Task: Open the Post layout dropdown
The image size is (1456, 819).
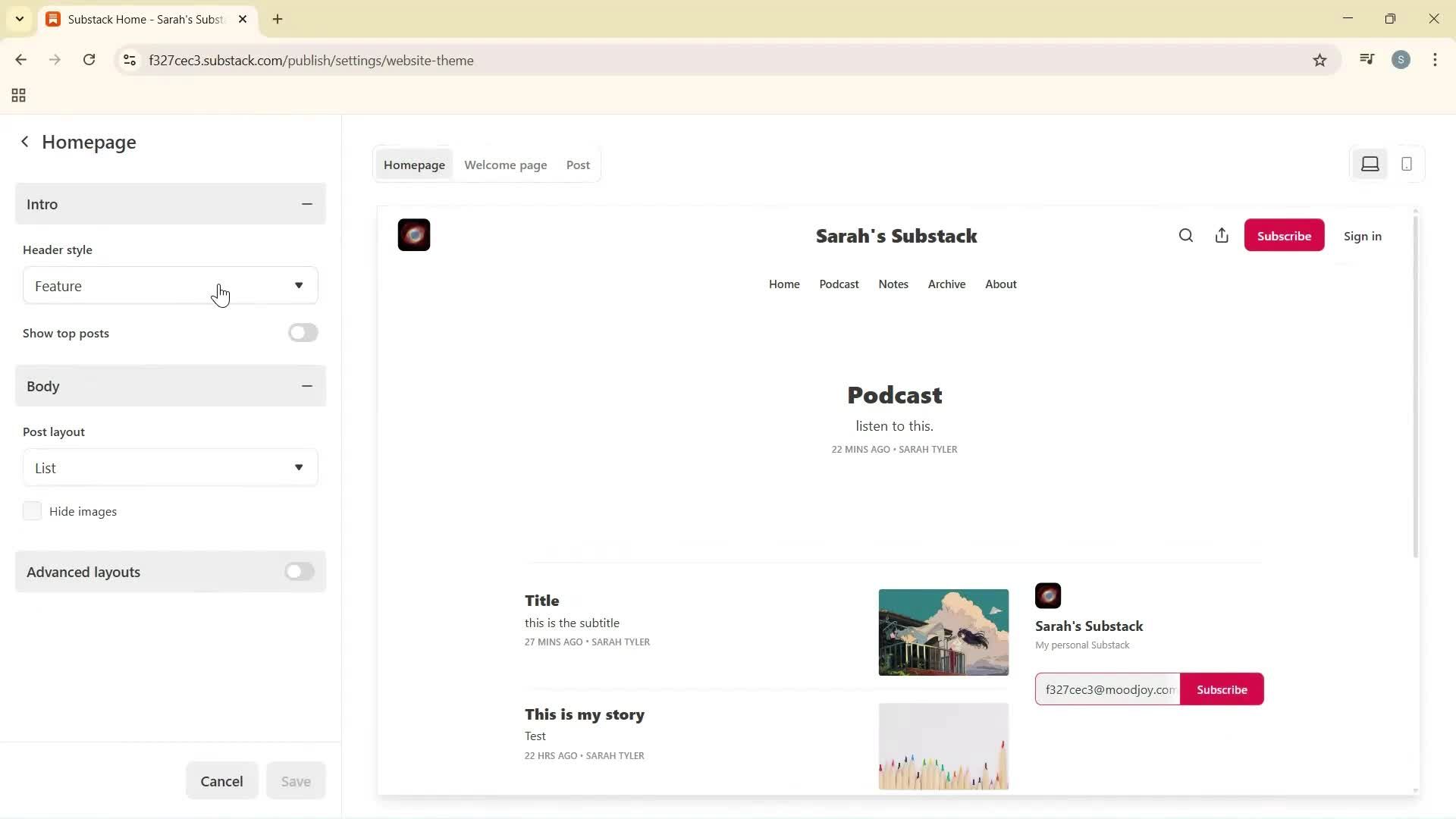Action: (x=170, y=468)
